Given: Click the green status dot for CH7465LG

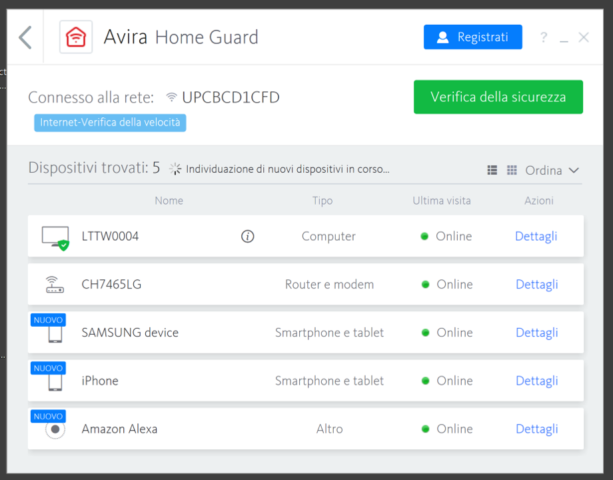Looking at the screenshot, I should pos(425,284).
